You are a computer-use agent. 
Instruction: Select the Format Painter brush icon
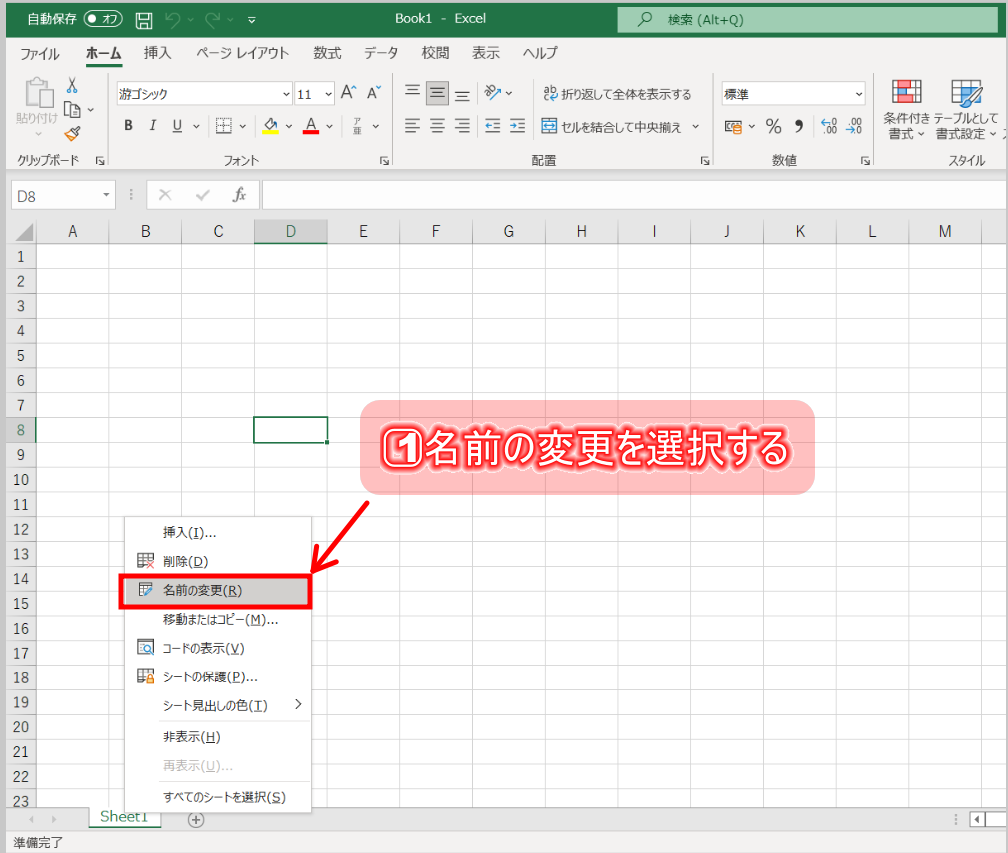coord(72,133)
